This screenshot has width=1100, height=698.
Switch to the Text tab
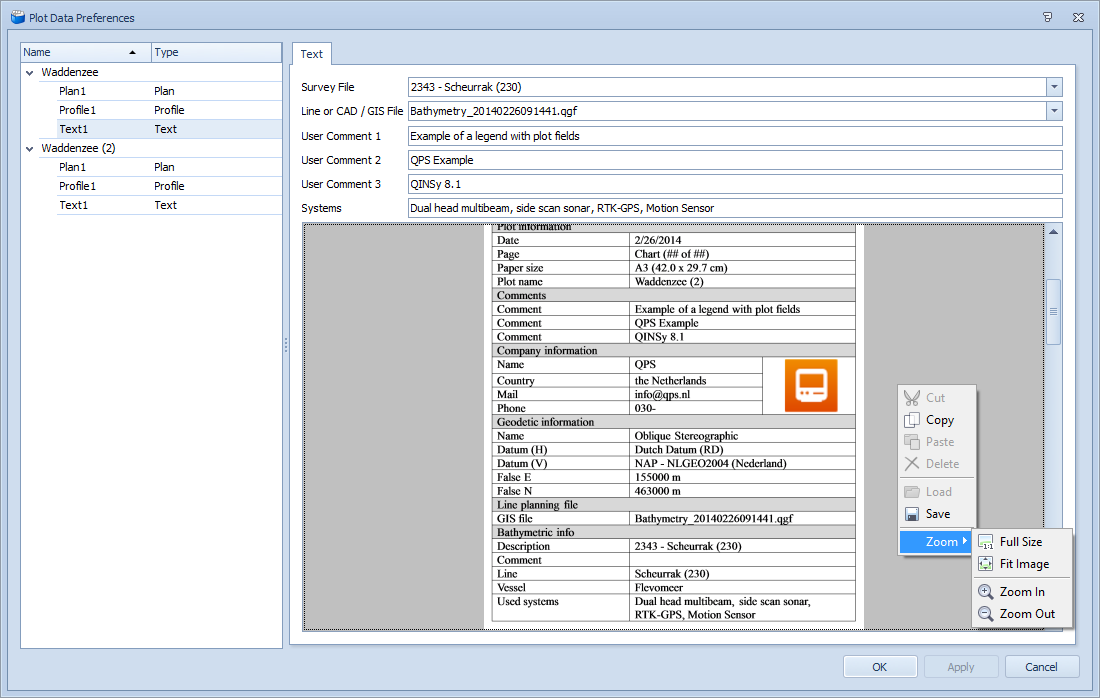[x=312, y=54]
